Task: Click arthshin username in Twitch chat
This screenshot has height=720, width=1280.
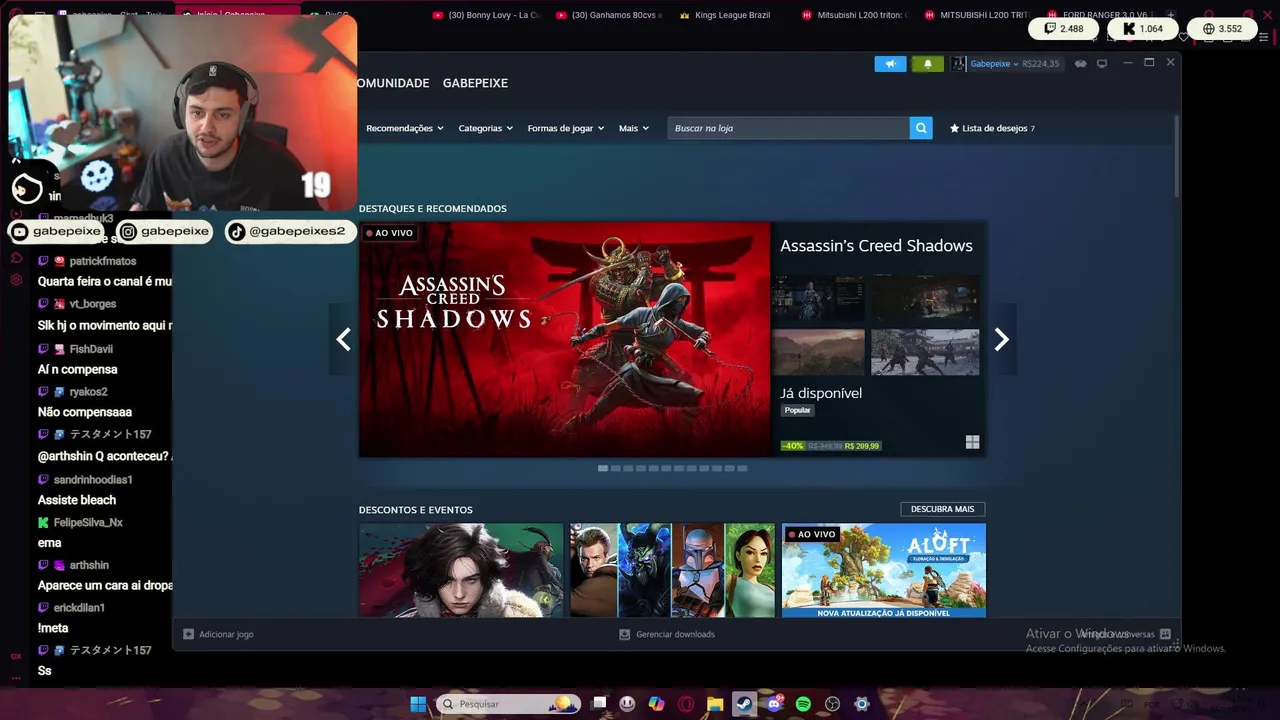Action: 89,565
